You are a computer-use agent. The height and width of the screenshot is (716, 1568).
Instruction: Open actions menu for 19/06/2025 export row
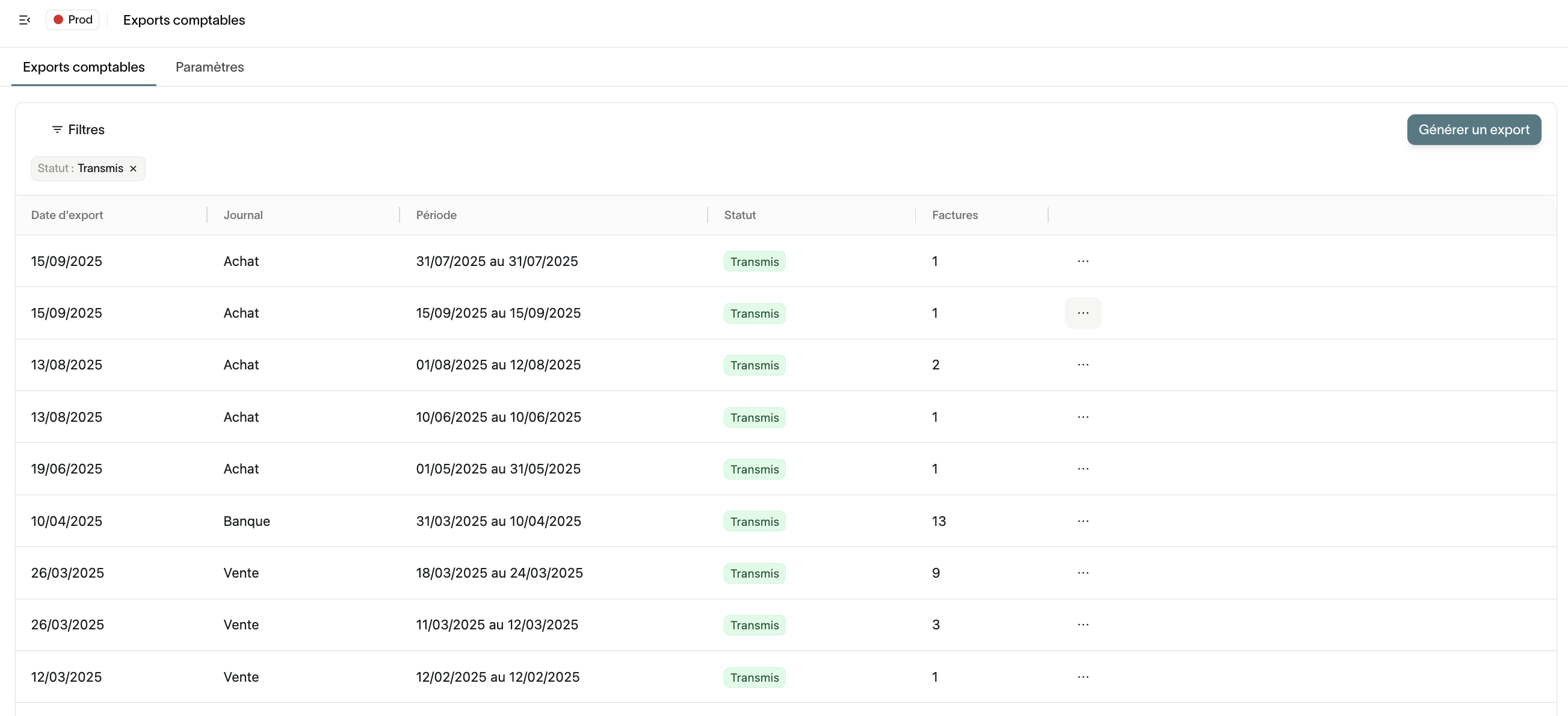[x=1082, y=469]
